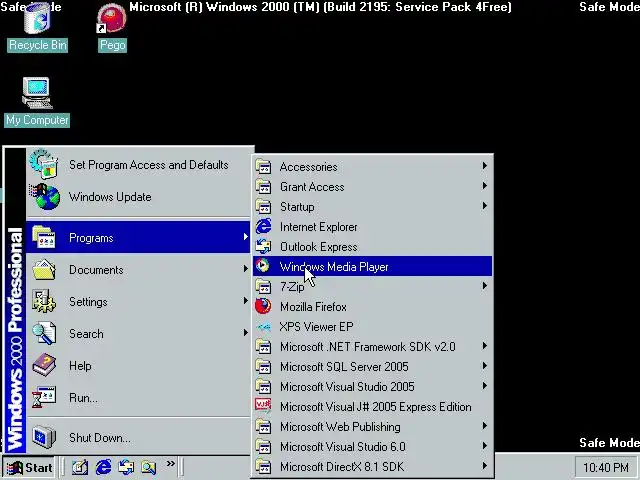This screenshot has width=640, height=480.
Task: Launch Outlook Express from quick launch bar
Action: click(126, 467)
